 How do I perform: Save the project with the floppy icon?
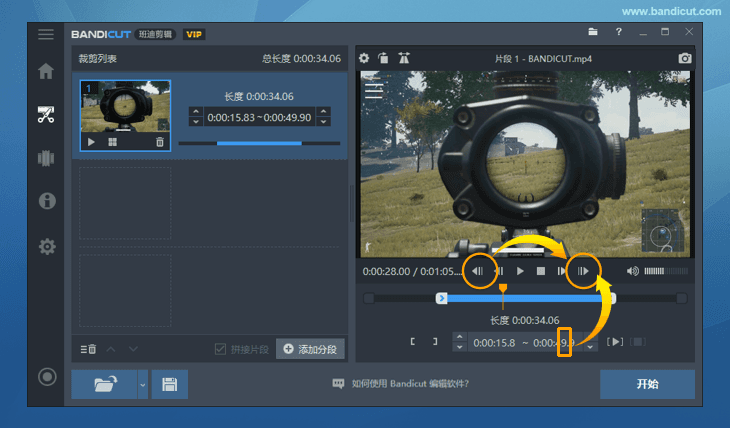click(169, 384)
